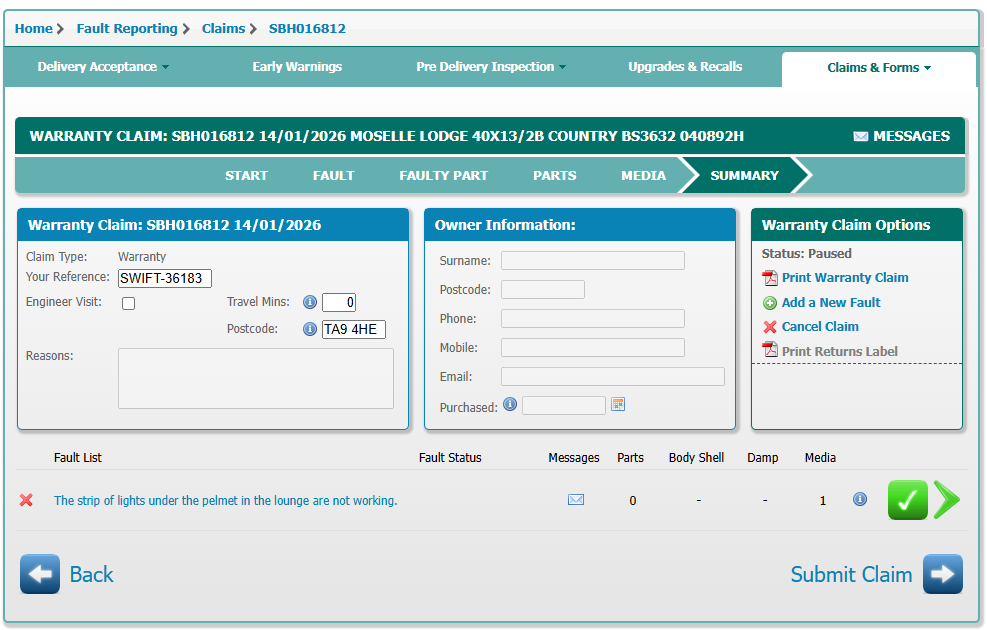Click the Back button

pos(68,574)
